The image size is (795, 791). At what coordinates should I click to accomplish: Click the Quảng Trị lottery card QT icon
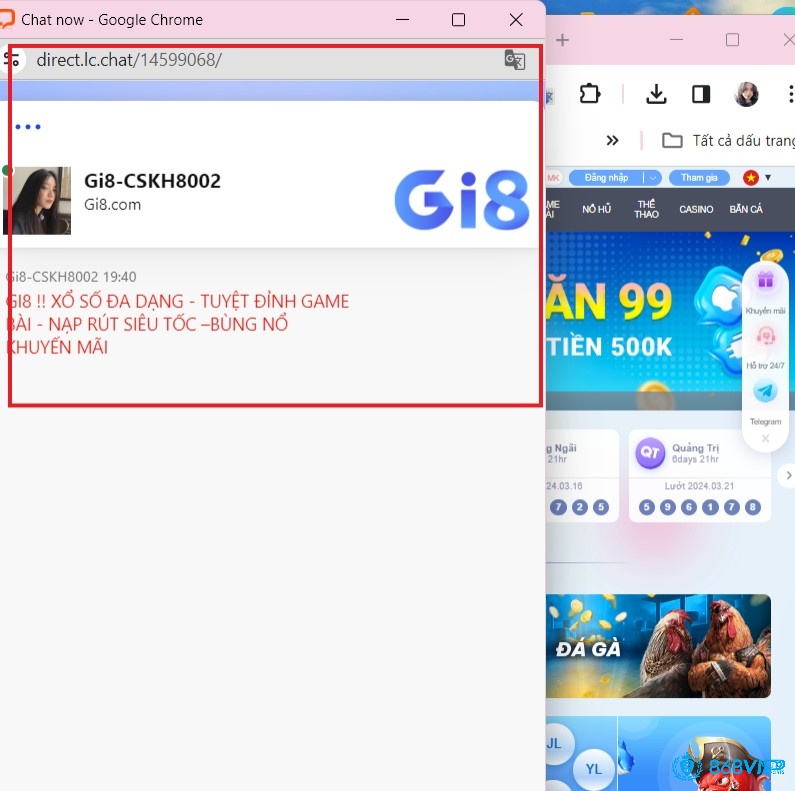(650, 453)
